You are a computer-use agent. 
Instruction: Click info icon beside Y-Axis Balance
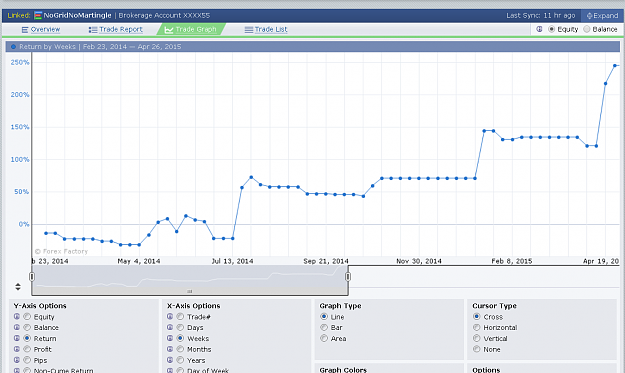pyautogui.click(x=17, y=327)
